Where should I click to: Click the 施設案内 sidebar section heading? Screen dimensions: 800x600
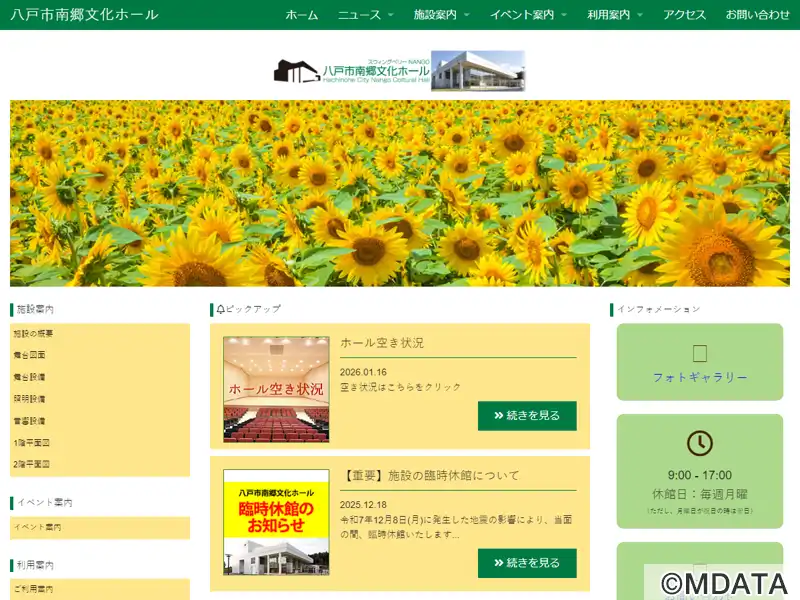point(35,310)
